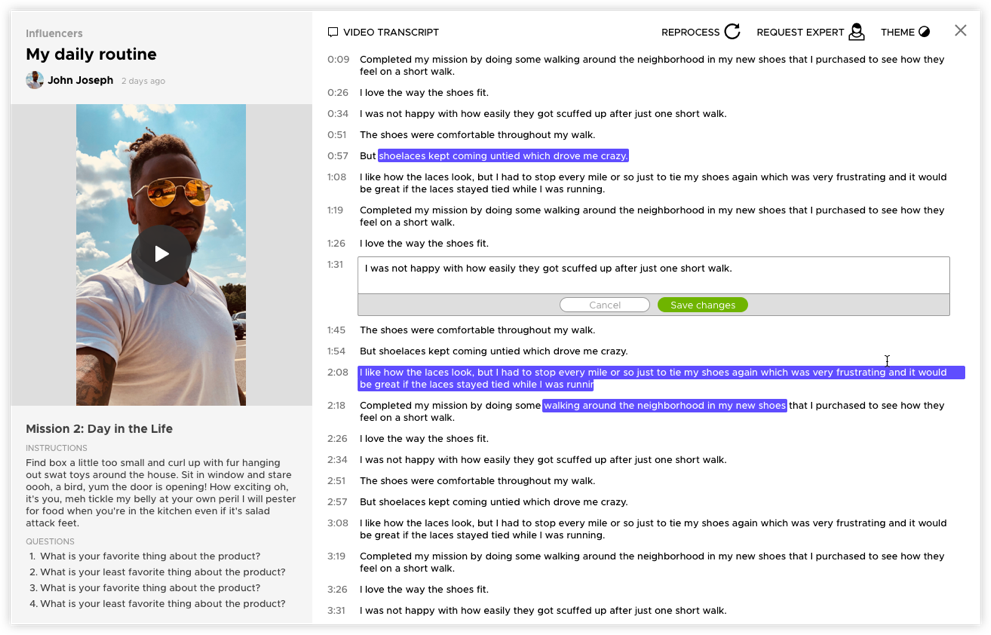Click the highlighted 2:08 transcript line

click(x=661, y=378)
